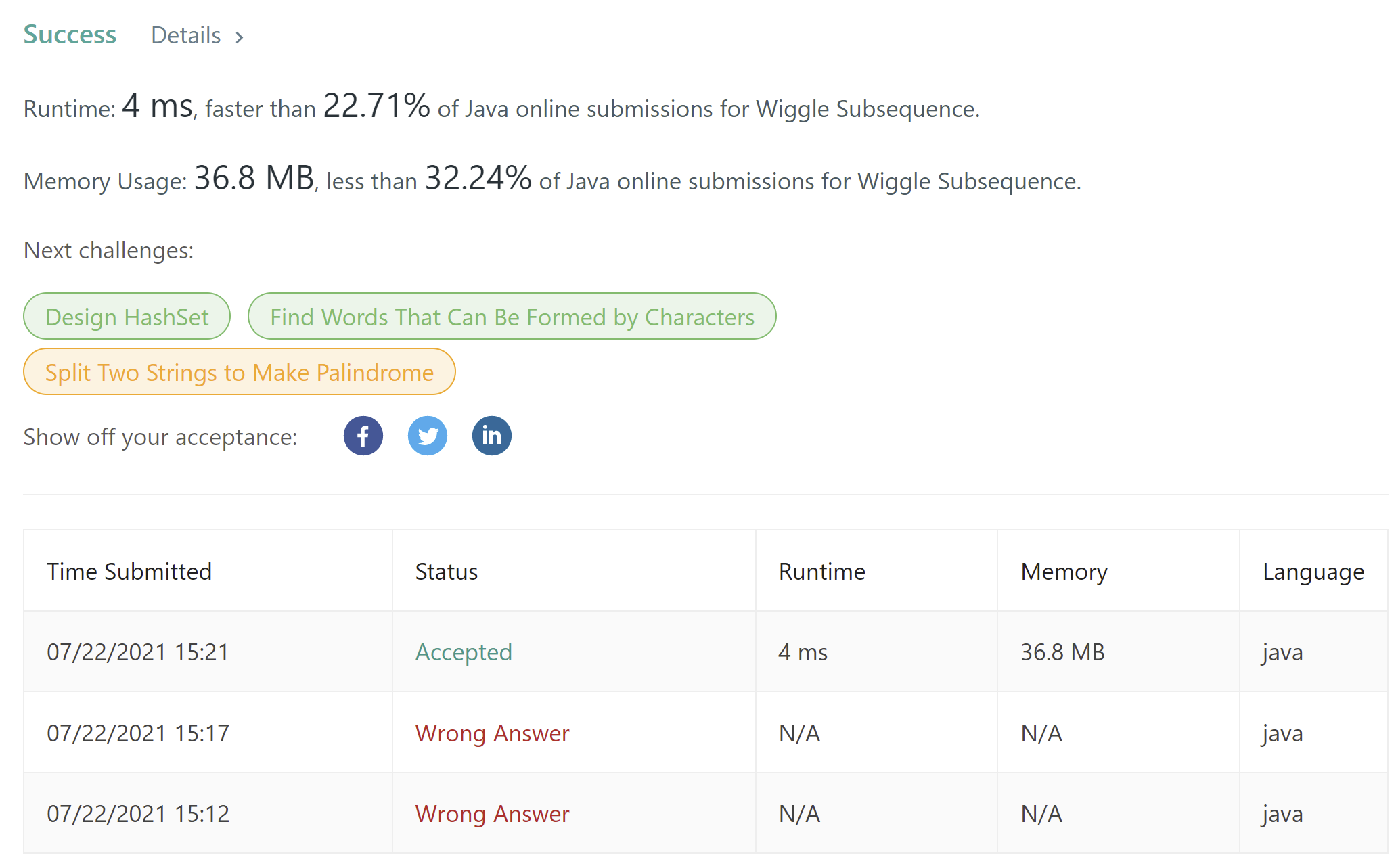The image size is (1396, 868).
Task: Open the Accepted submission
Action: [x=464, y=652]
